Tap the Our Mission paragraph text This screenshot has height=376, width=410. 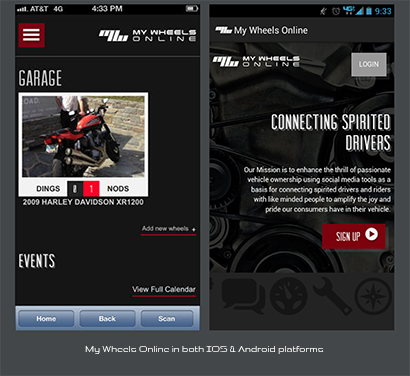tap(317, 189)
